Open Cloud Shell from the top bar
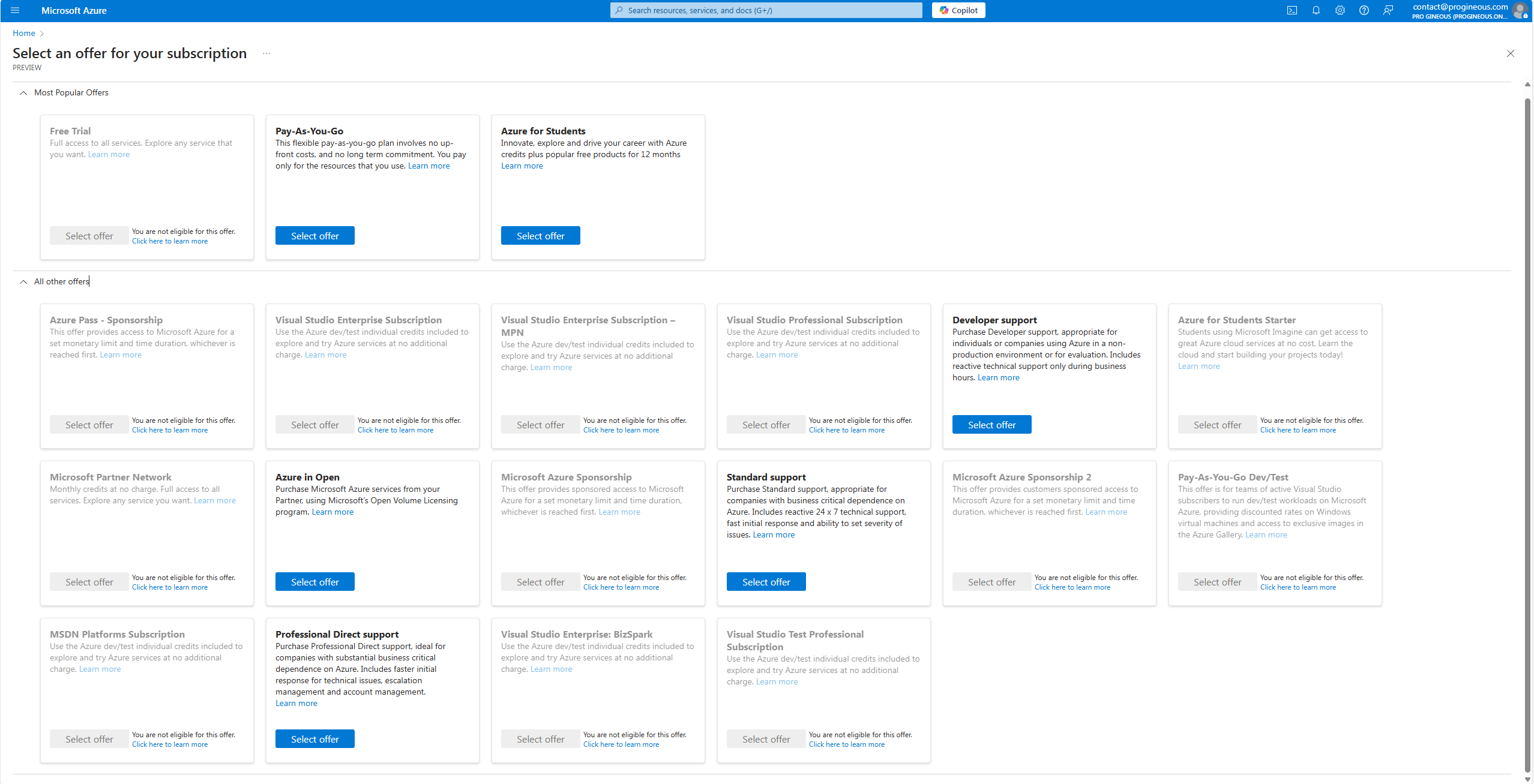The width and height of the screenshot is (1534, 784). click(x=1292, y=10)
